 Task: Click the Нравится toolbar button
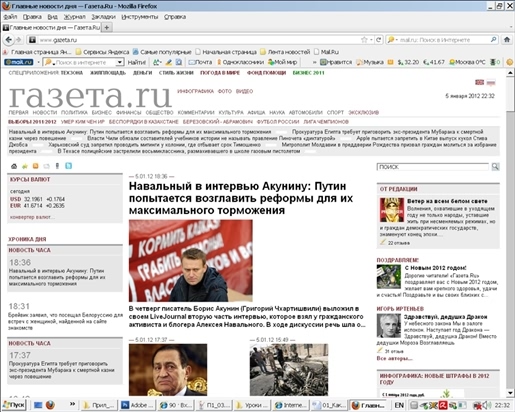[336, 62]
